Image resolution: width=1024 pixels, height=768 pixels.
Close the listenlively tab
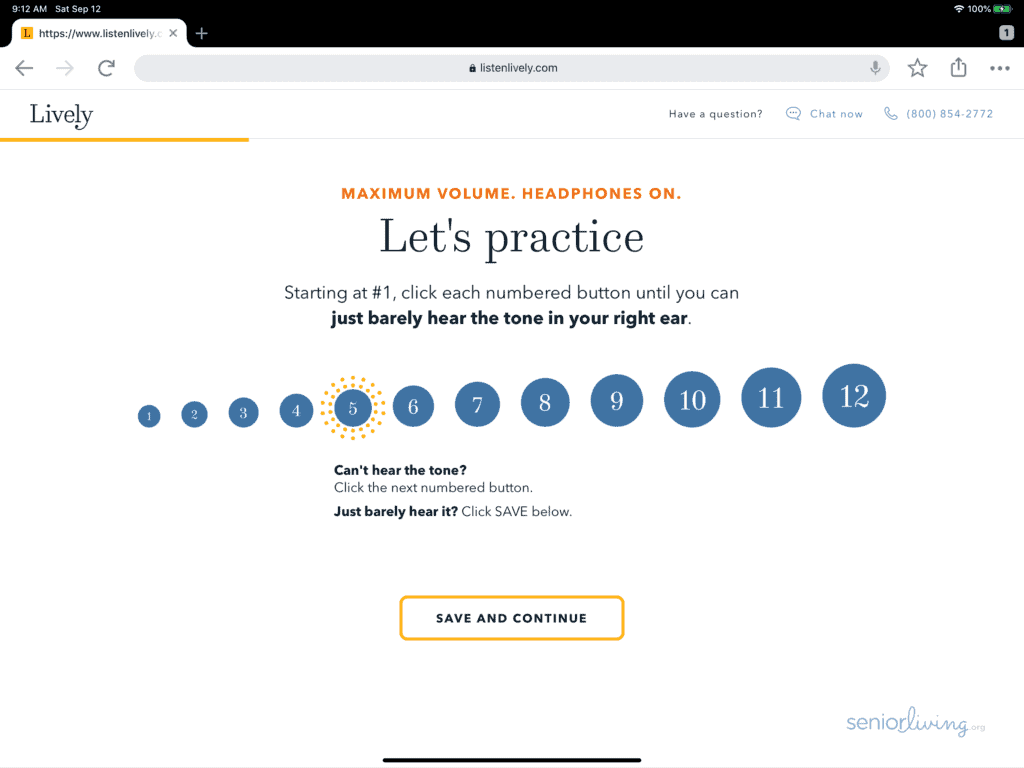coord(173,33)
